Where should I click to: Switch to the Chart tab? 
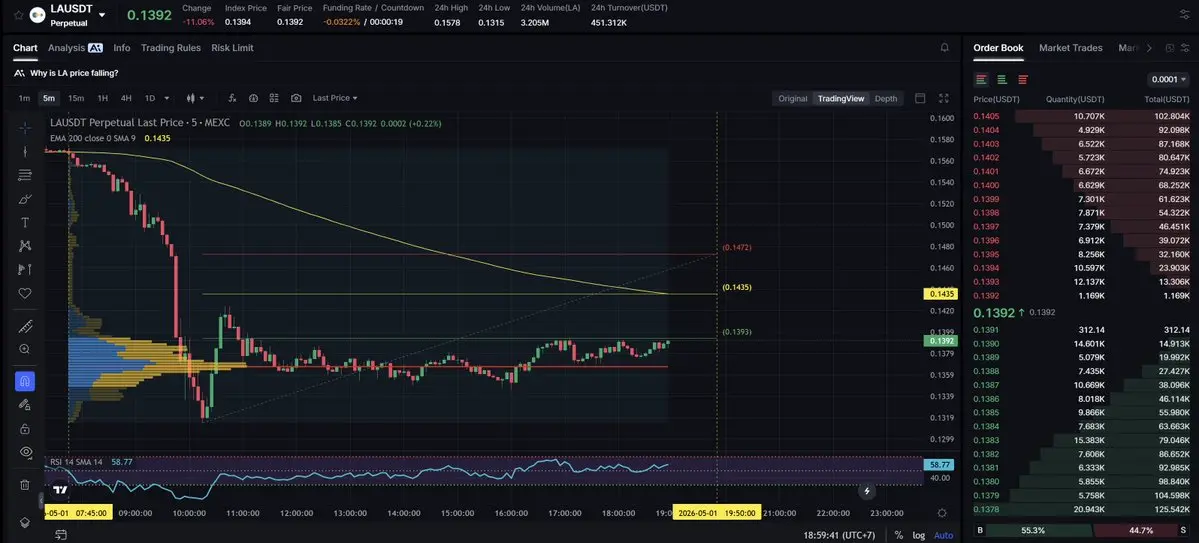(x=25, y=47)
